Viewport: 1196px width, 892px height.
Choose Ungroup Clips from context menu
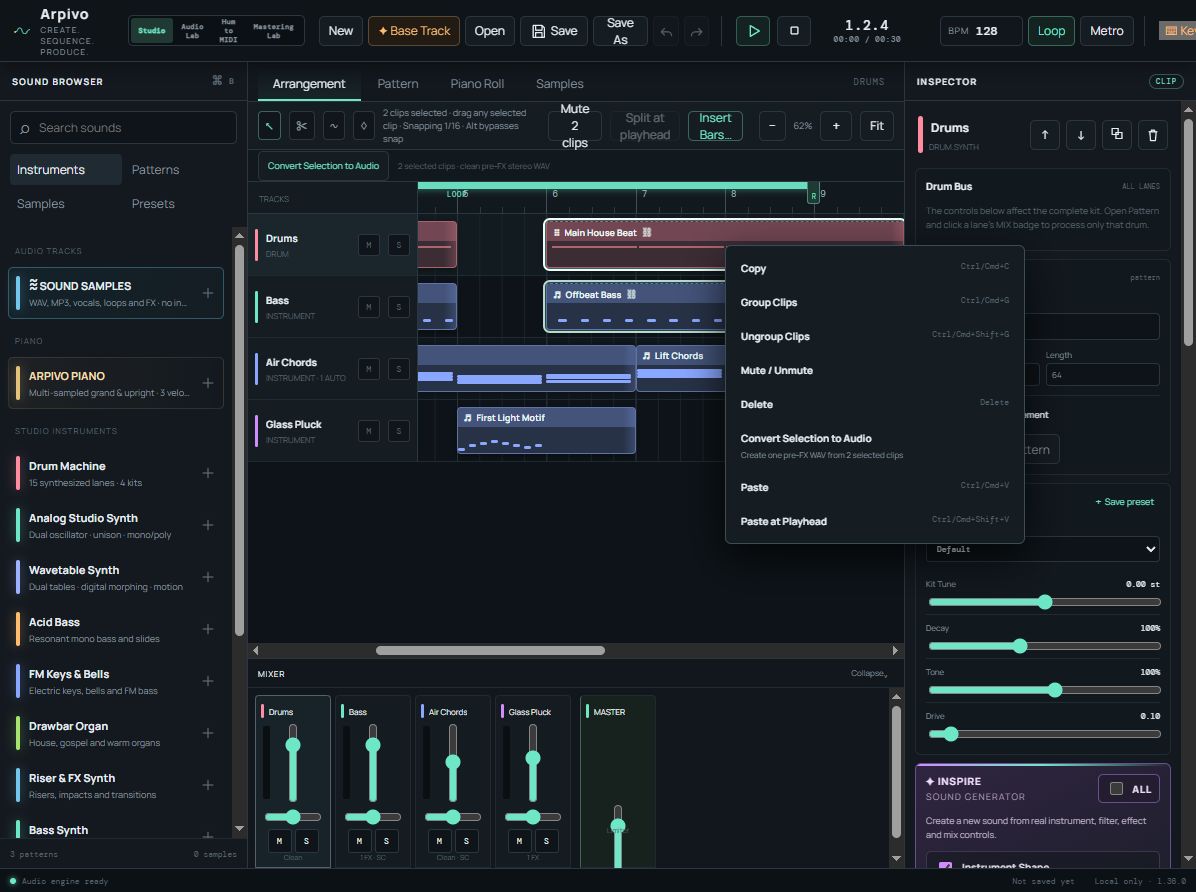[874, 337]
